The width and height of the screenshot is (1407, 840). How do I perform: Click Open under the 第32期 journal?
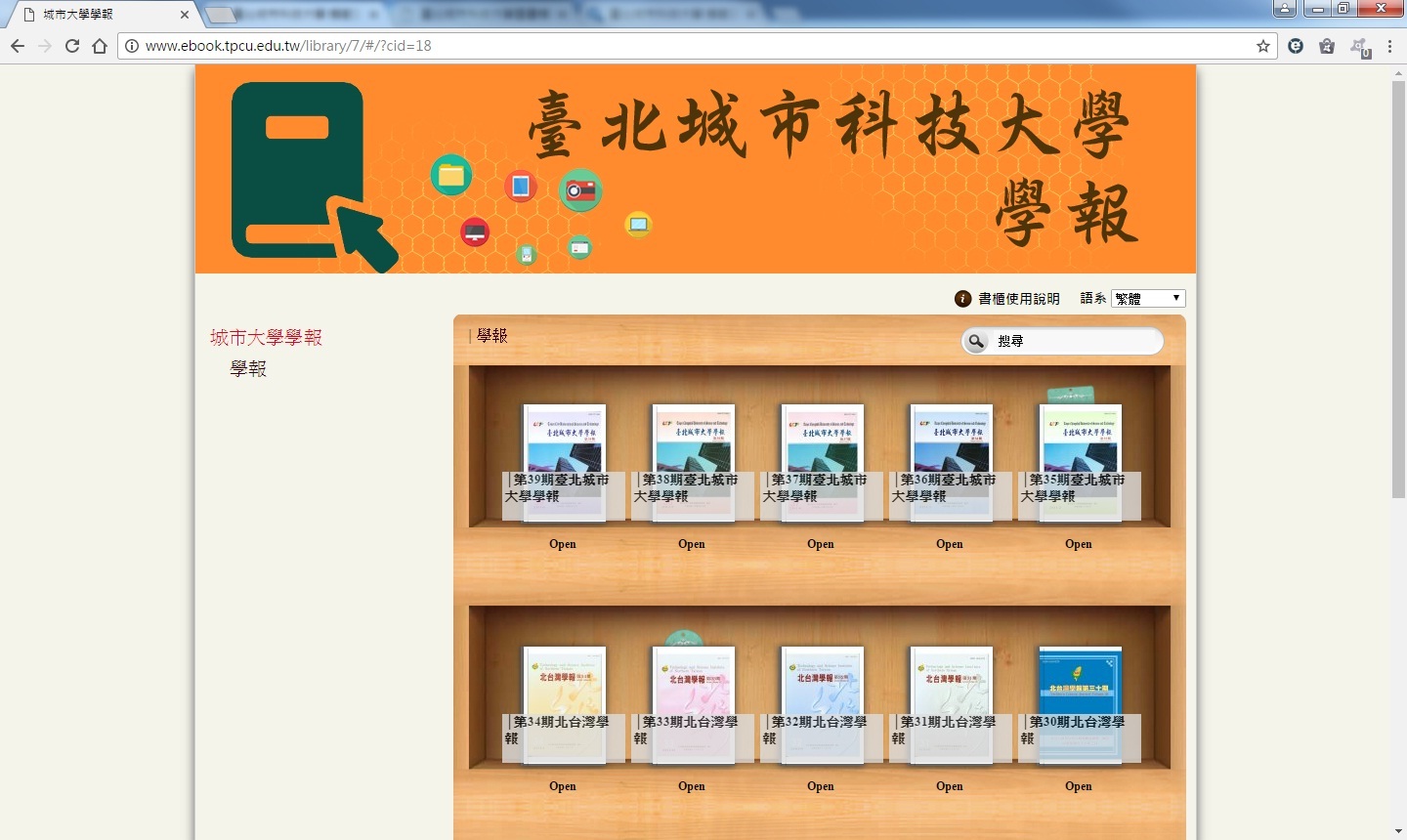821,786
